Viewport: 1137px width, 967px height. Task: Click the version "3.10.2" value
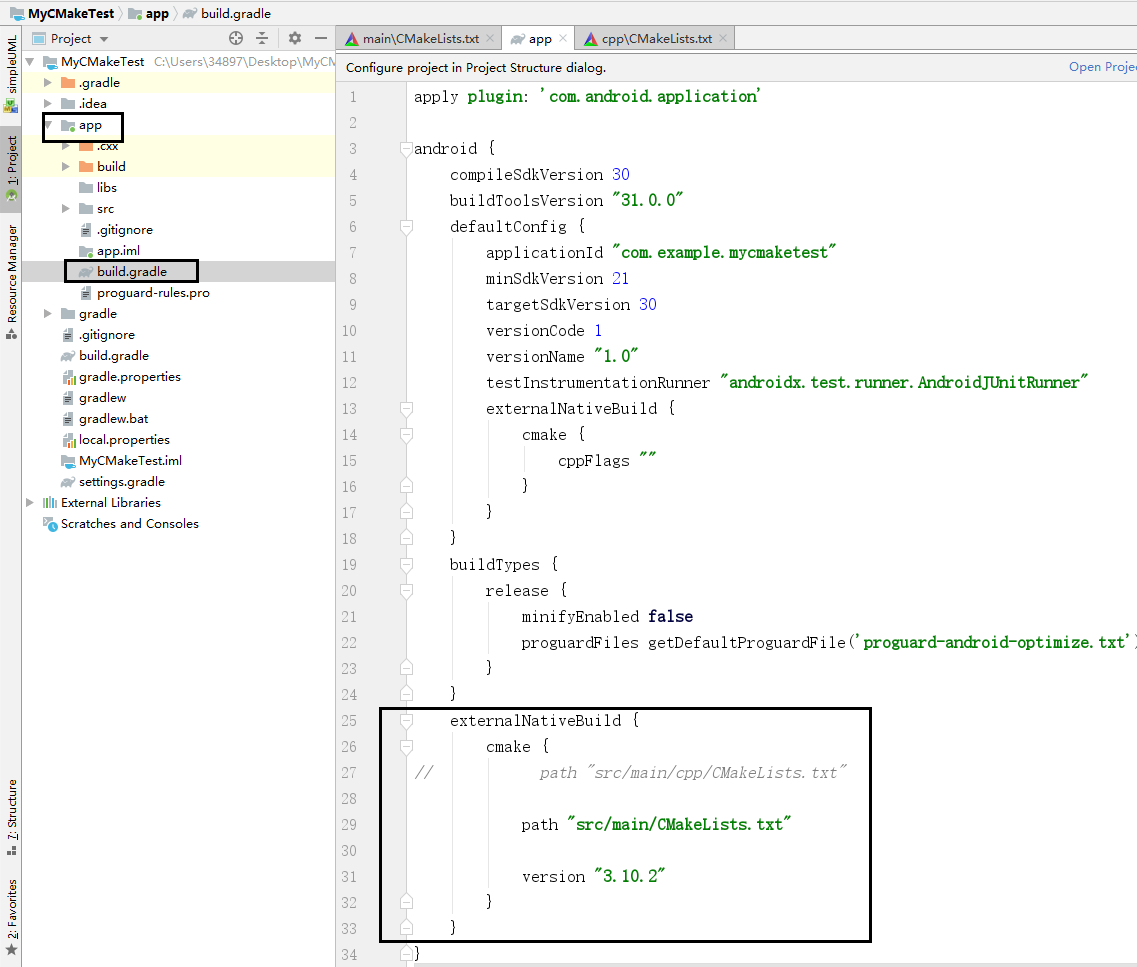pos(629,876)
